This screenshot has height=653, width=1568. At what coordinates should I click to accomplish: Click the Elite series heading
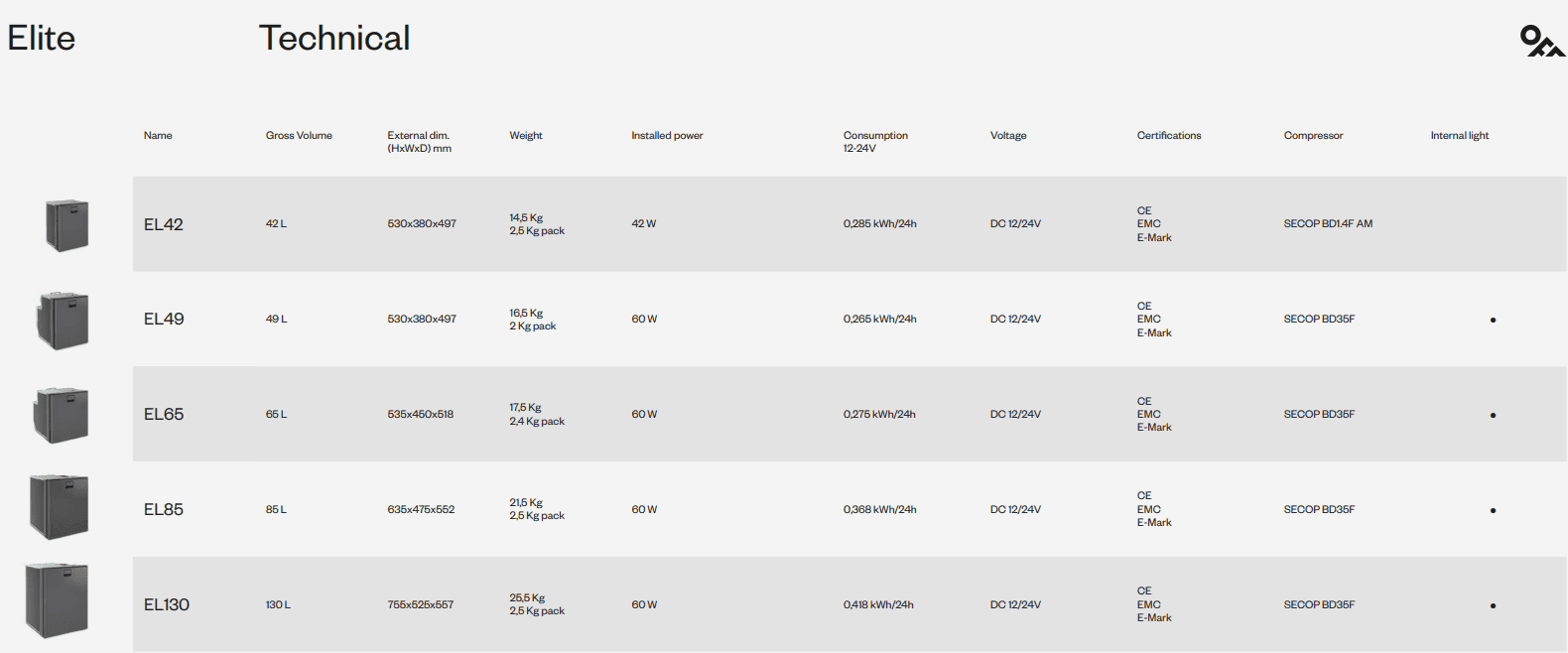pos(42,38)
